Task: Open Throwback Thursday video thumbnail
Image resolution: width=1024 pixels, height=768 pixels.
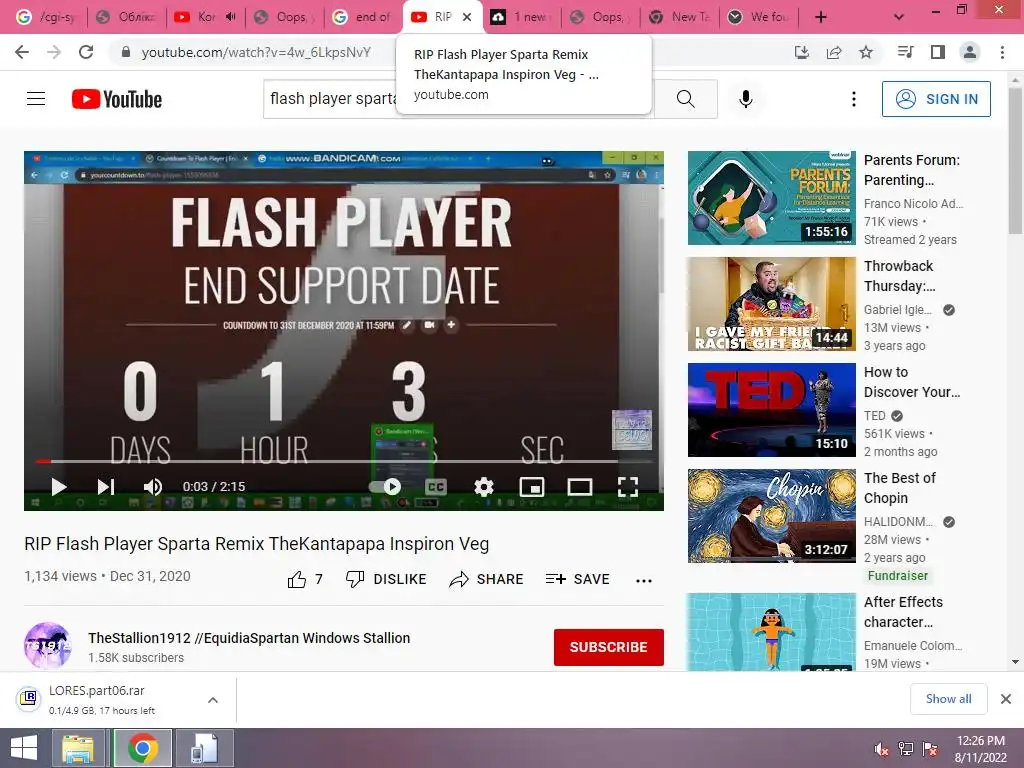Action: click(x=771, y=304)
